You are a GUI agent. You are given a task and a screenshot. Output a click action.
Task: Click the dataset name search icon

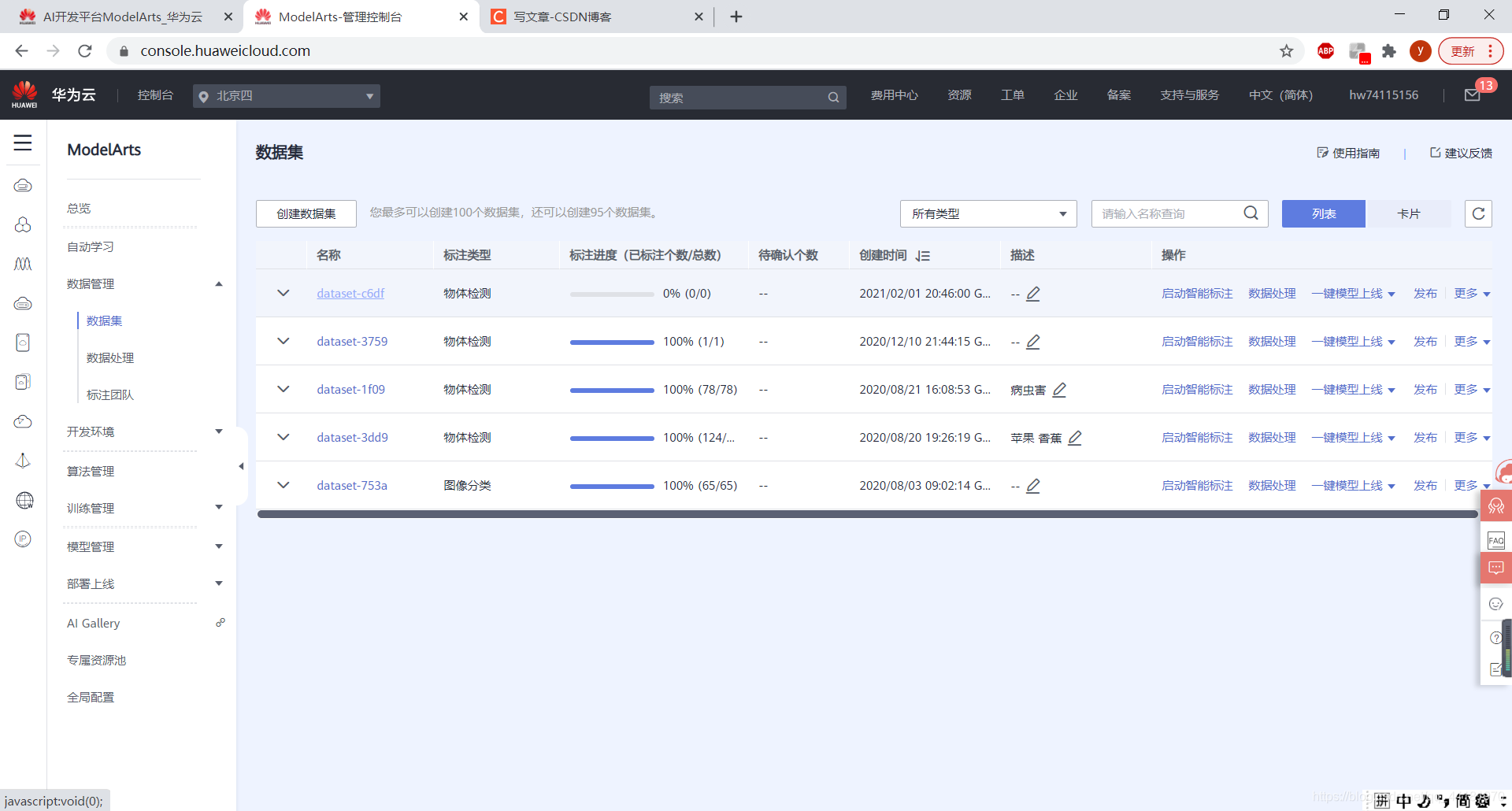(x=1251, y=213)
